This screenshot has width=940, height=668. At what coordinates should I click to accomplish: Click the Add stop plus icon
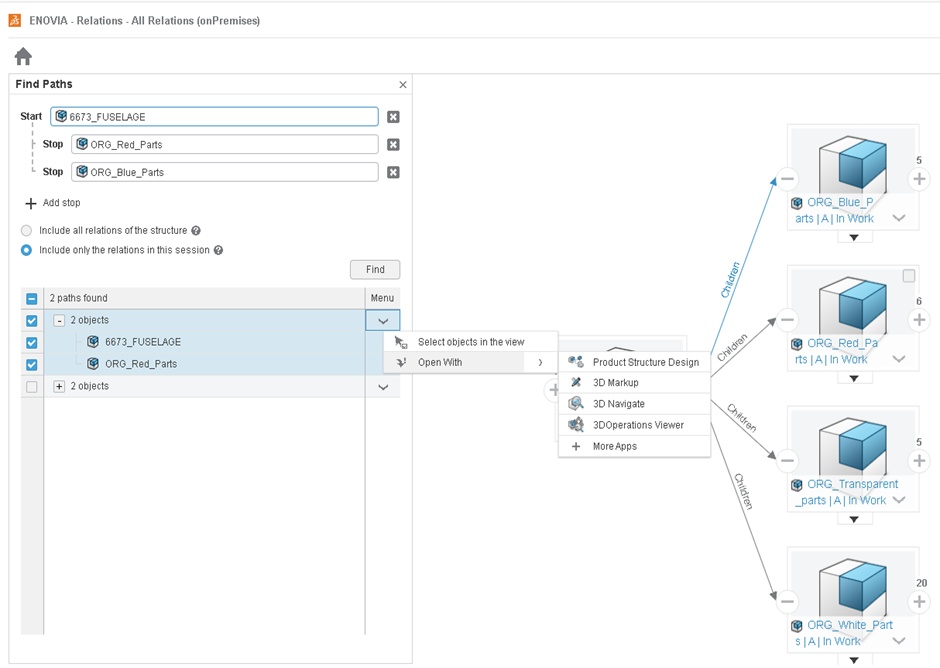[x=30, y=203]
